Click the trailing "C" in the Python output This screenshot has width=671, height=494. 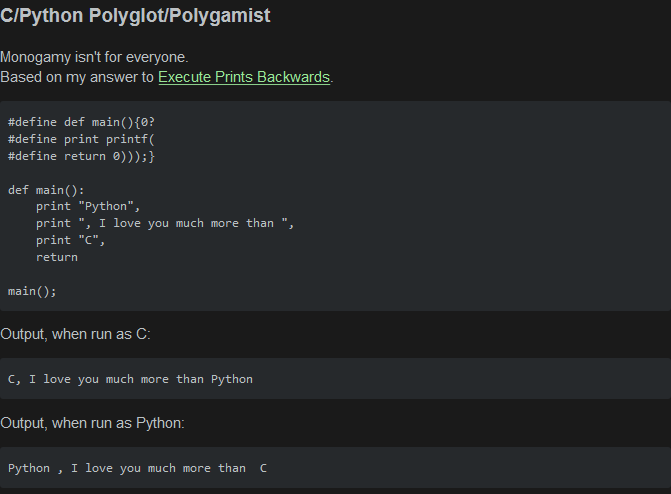pos(263,468)
